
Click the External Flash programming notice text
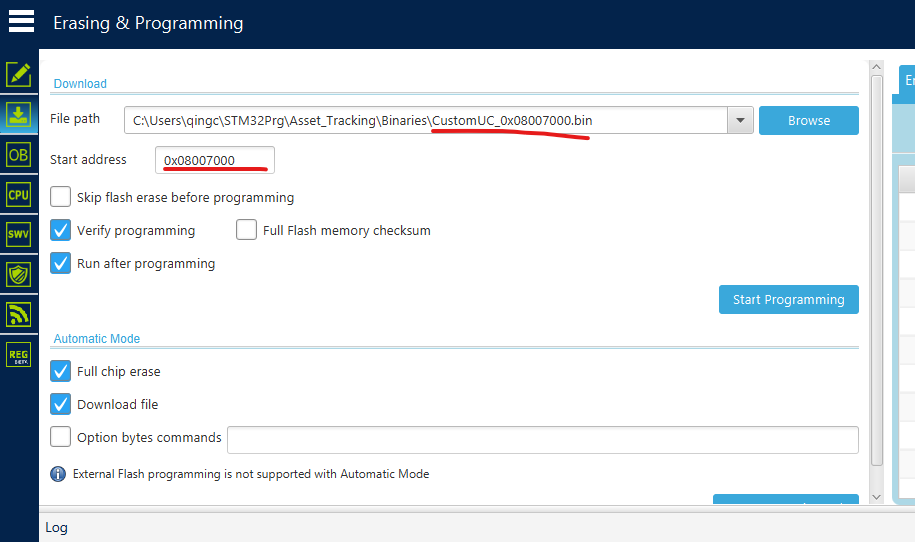(251, 474)
